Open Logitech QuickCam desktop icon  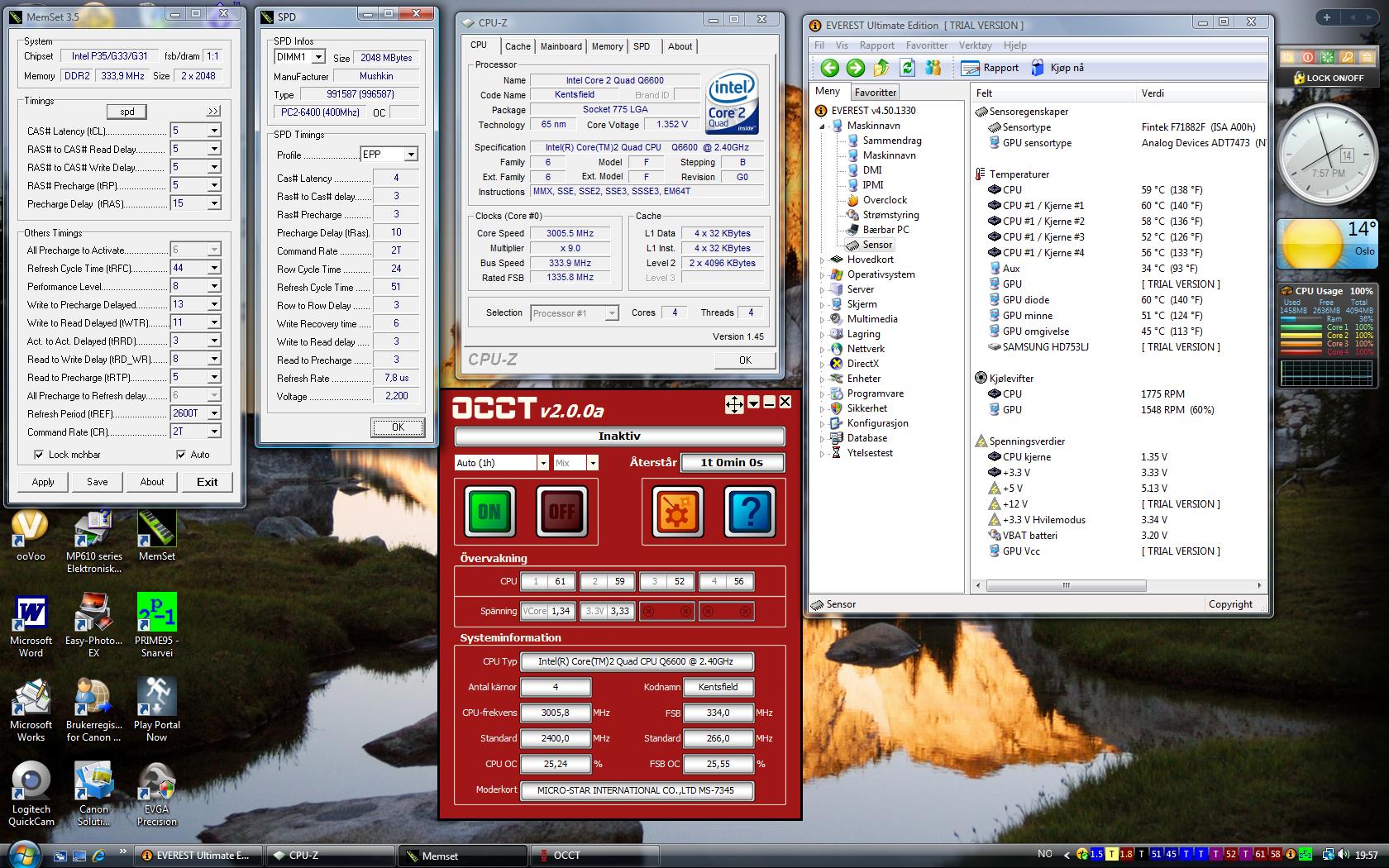(31, 794)
